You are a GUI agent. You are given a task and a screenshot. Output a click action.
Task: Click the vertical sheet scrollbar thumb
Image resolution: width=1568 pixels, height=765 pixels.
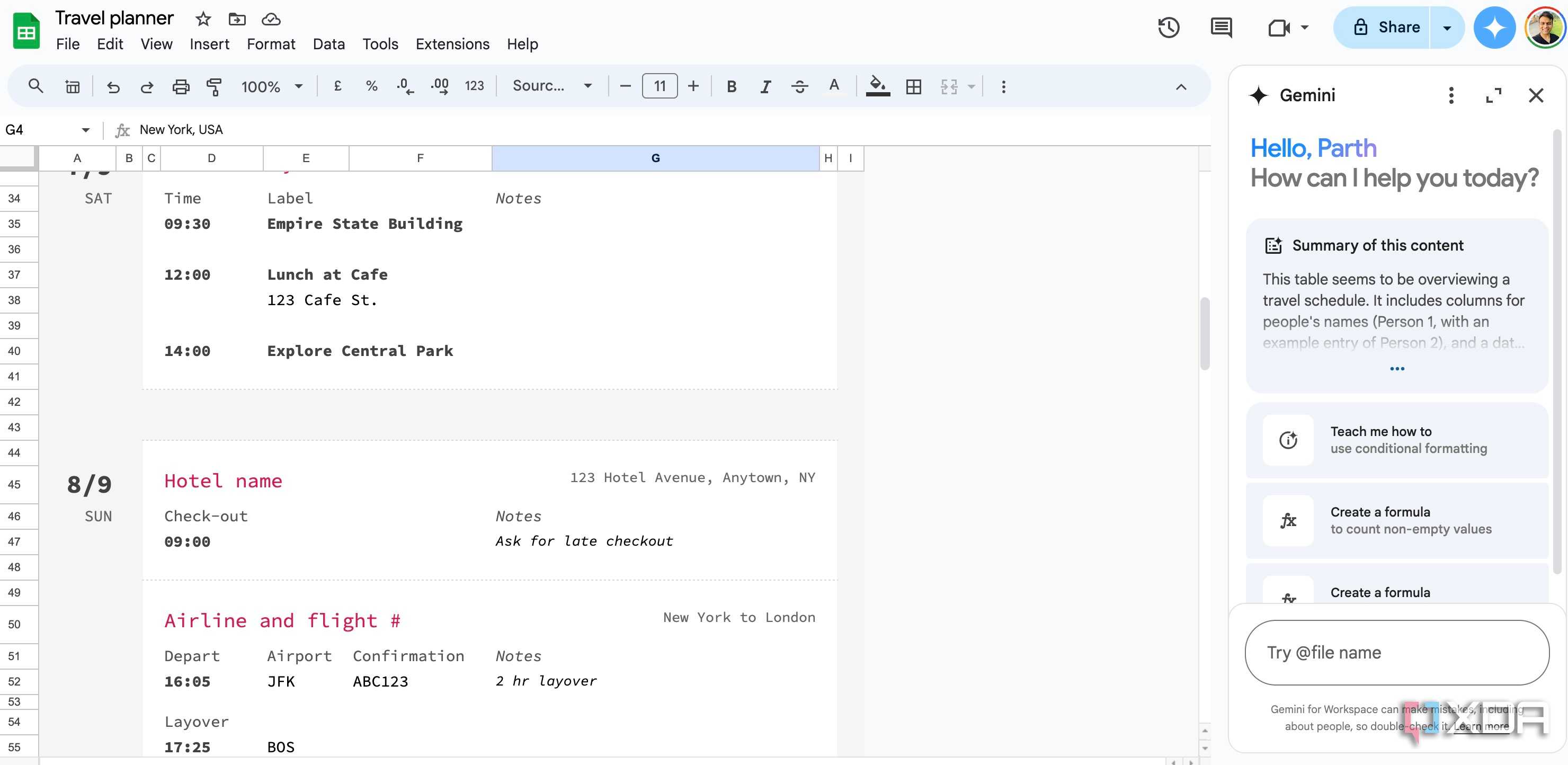tap(1204, 334)
